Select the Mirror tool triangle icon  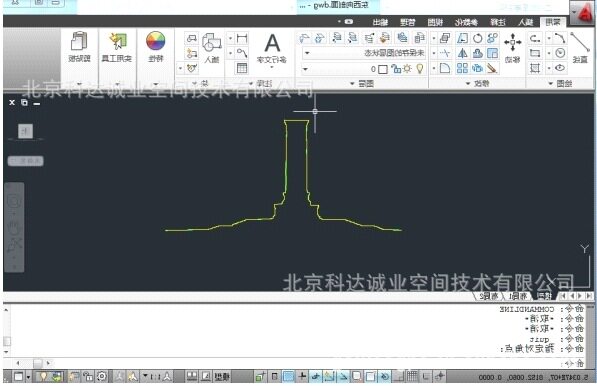coord(462,53)
